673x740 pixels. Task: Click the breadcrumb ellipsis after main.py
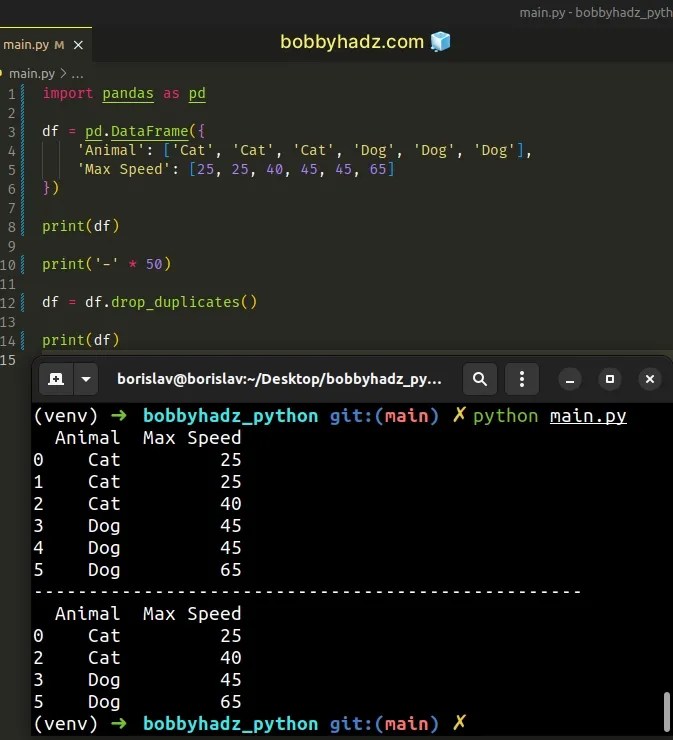(x=77, y=74)
